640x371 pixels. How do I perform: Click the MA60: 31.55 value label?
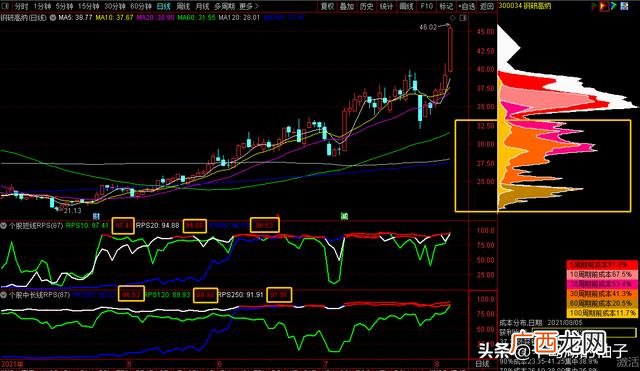coord(196,18)
